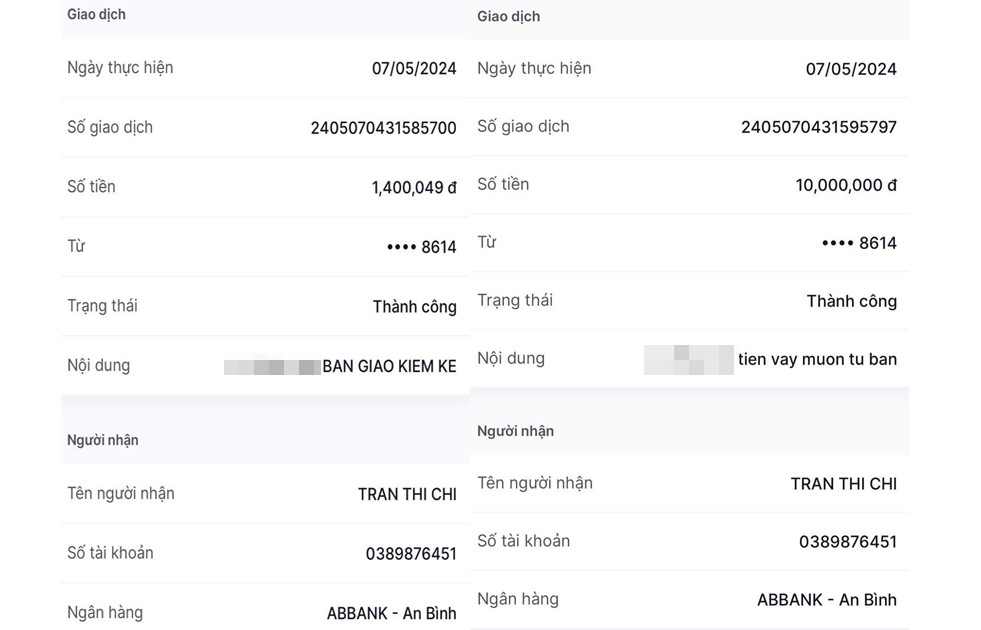Select the date 07/05/2024 on the left receipt

(413, 68)
